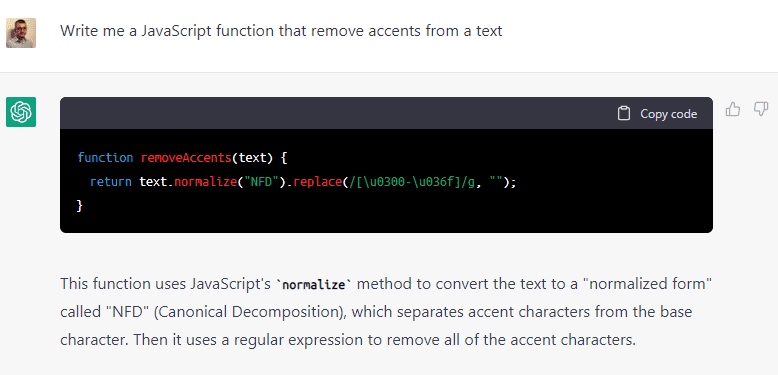
Task: Click the blue function keyword in code
Action: (105, 158)
